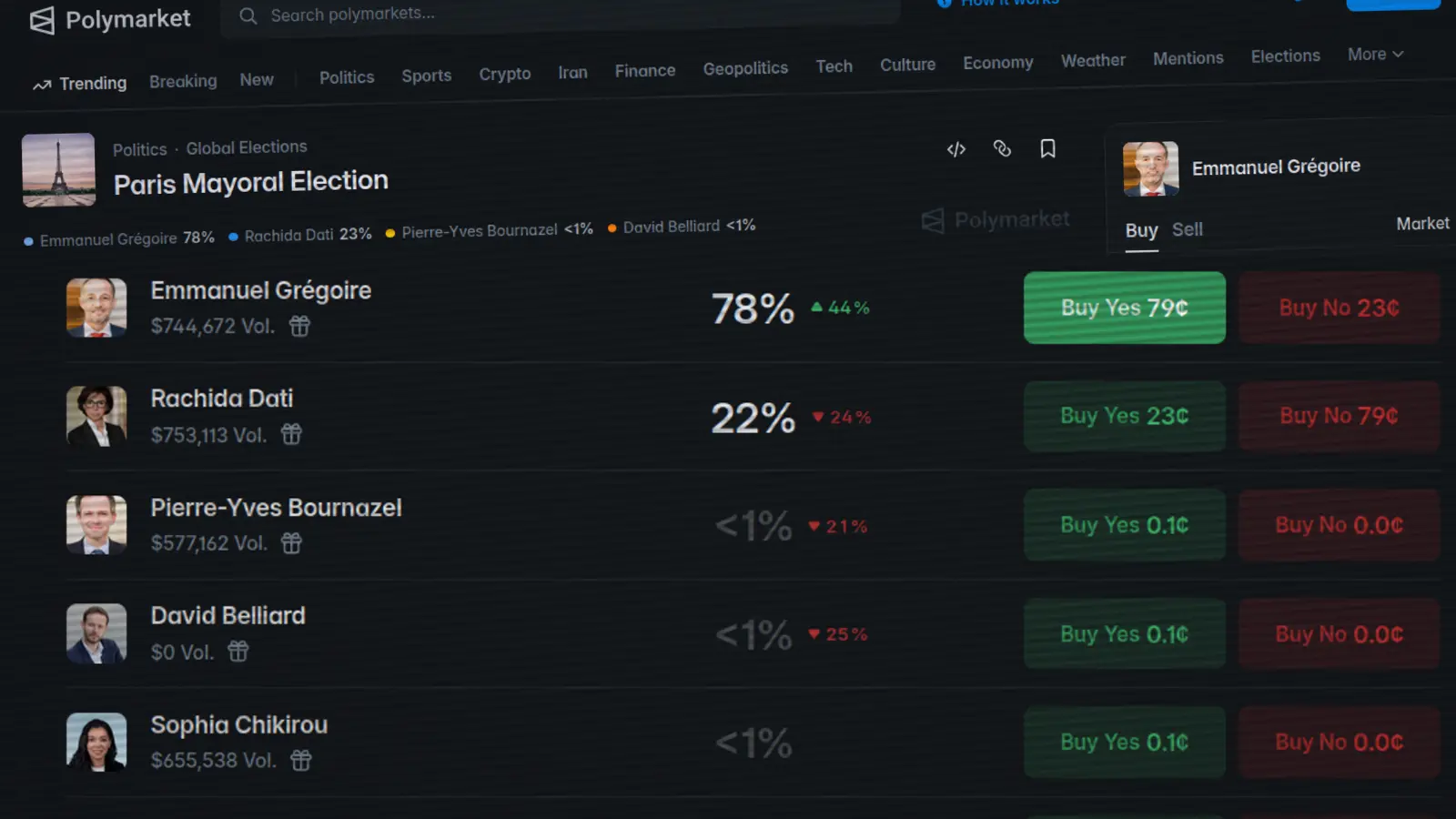This screenshot has width=1456, height=819.
Task: Click the gift icon beside Pierre-Yves Bournazel volume
Action: [291, 543]
